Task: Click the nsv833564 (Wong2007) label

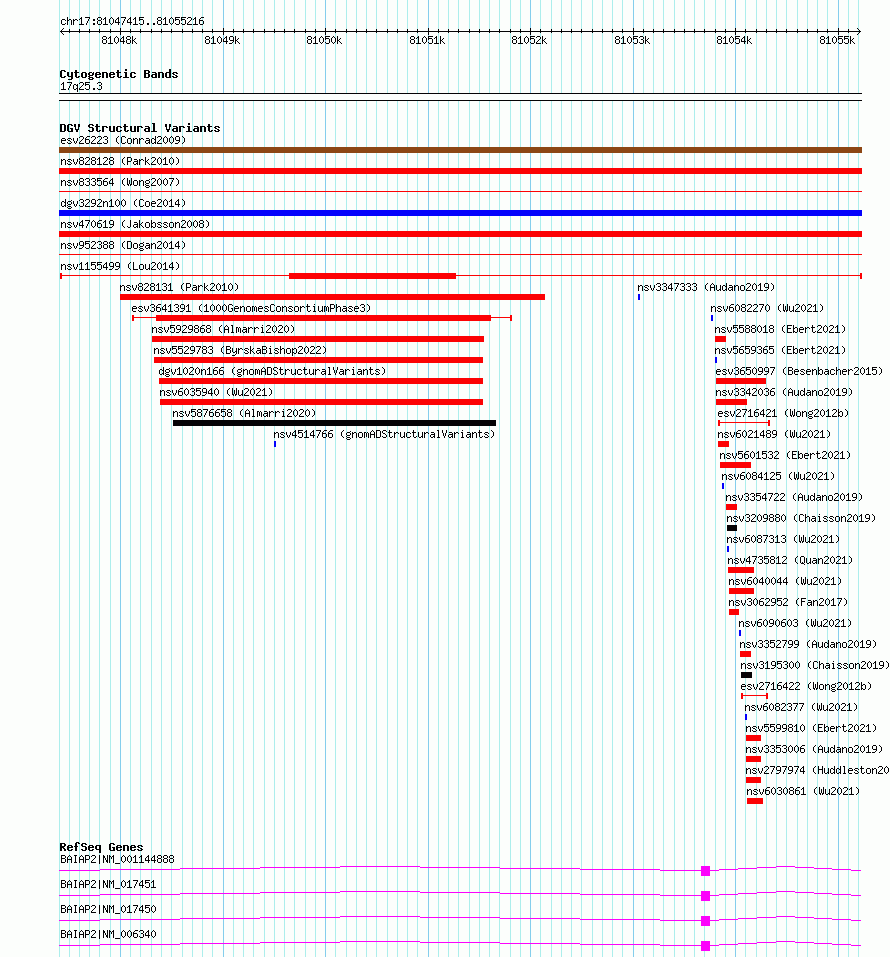Action: [x=120, y=182]
